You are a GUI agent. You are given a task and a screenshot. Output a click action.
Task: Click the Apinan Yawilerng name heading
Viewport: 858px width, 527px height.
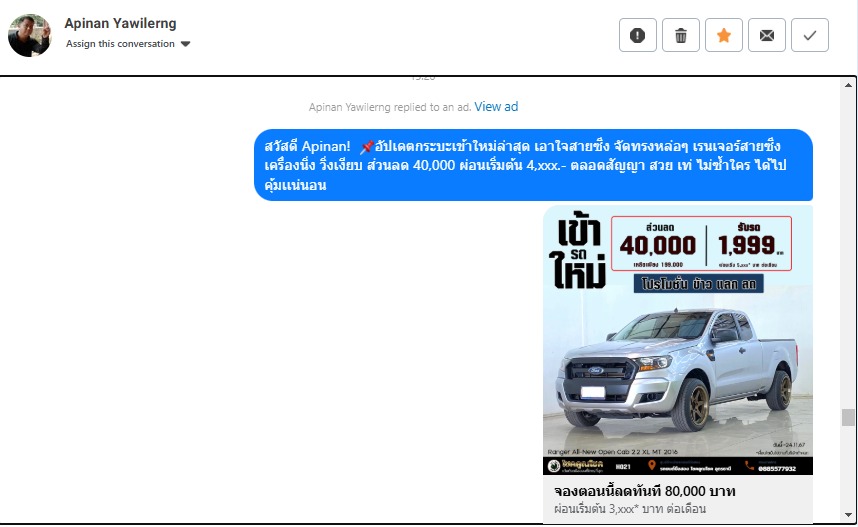(x=120, y=24)
